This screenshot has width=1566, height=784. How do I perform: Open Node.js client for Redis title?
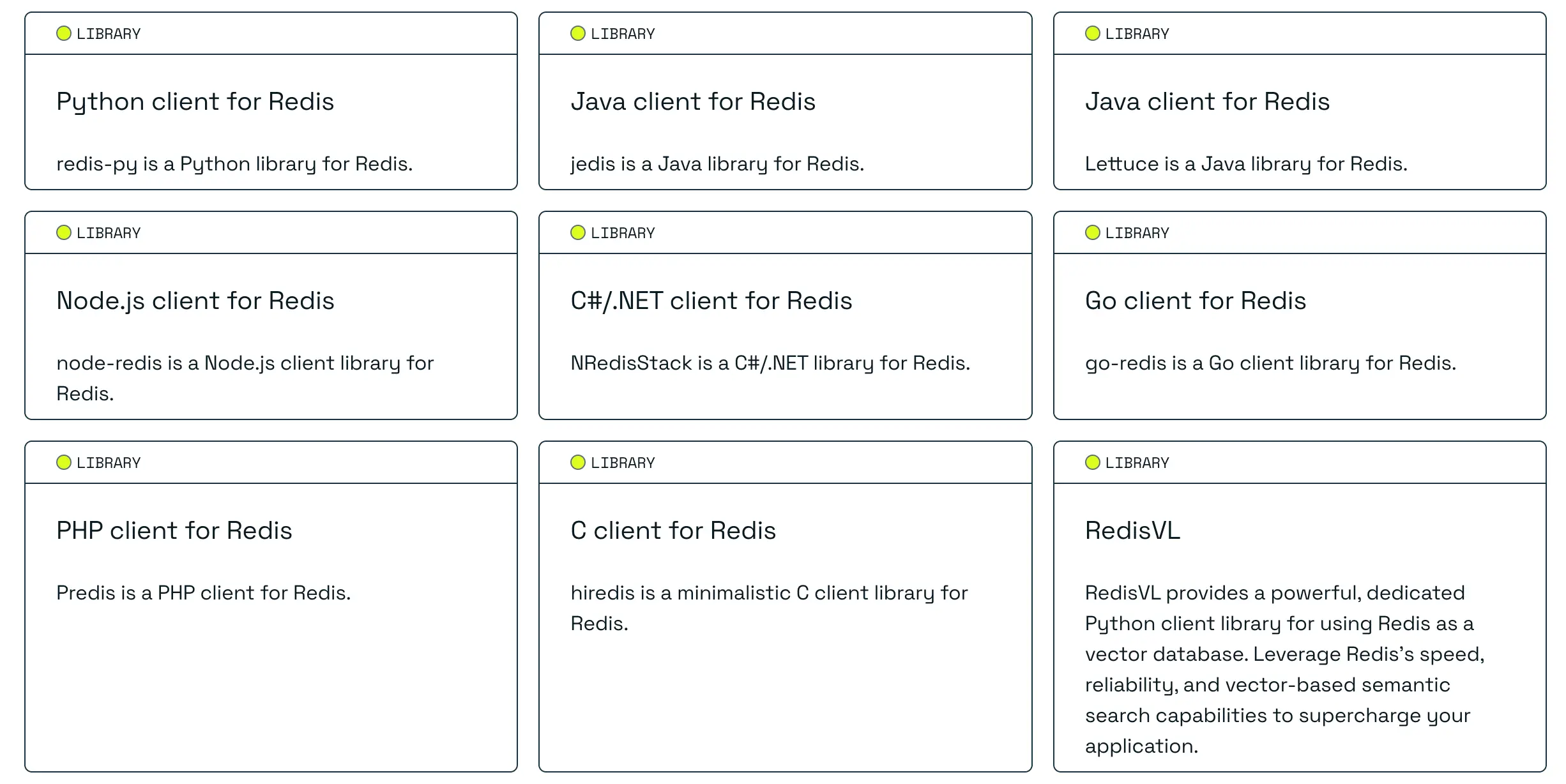pos(195,301)
